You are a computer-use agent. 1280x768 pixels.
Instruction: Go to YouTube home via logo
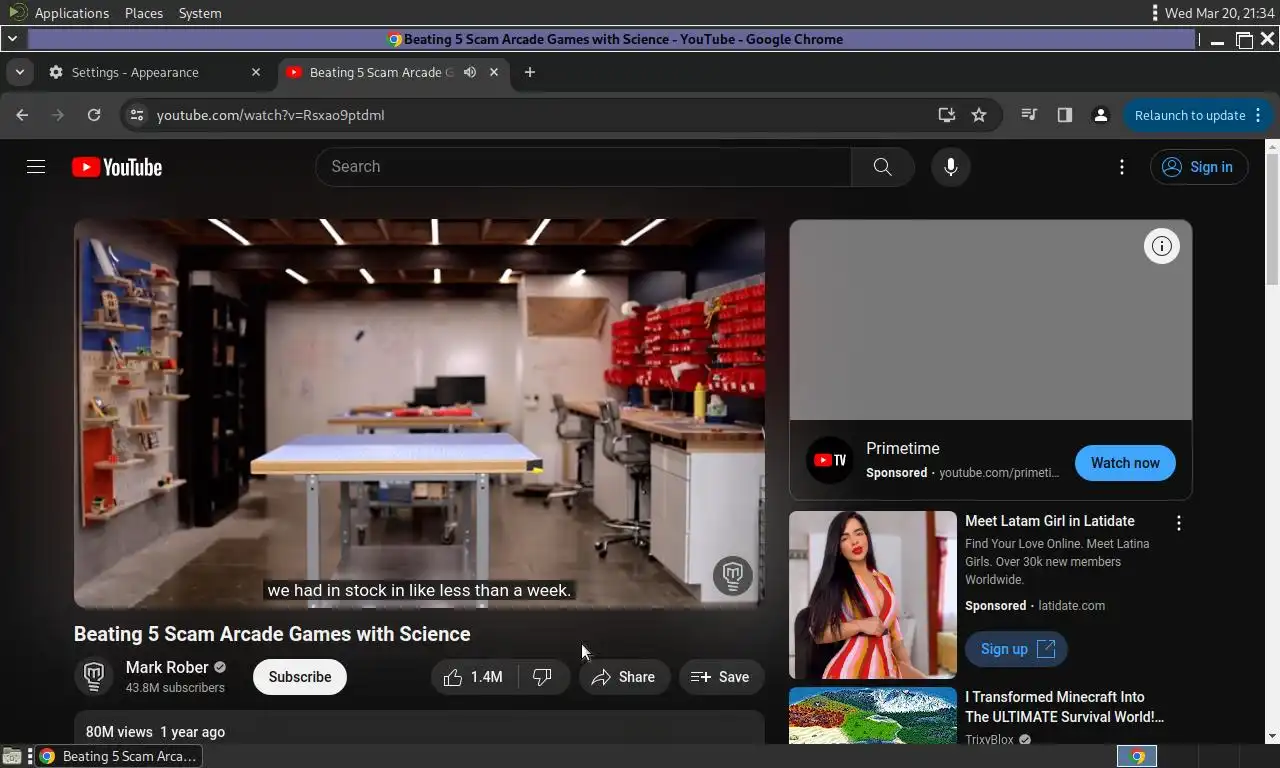[117, 167]
